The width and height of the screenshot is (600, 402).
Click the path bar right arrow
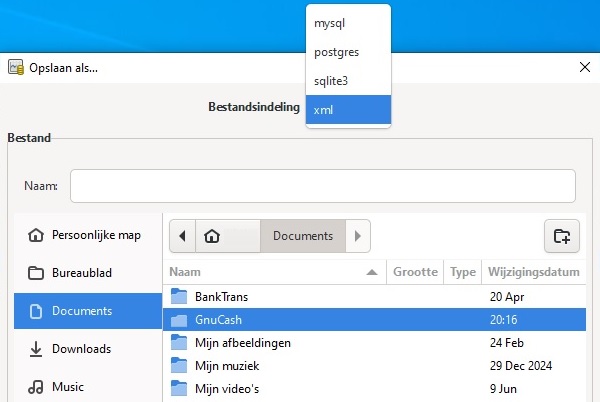[358, 236]
